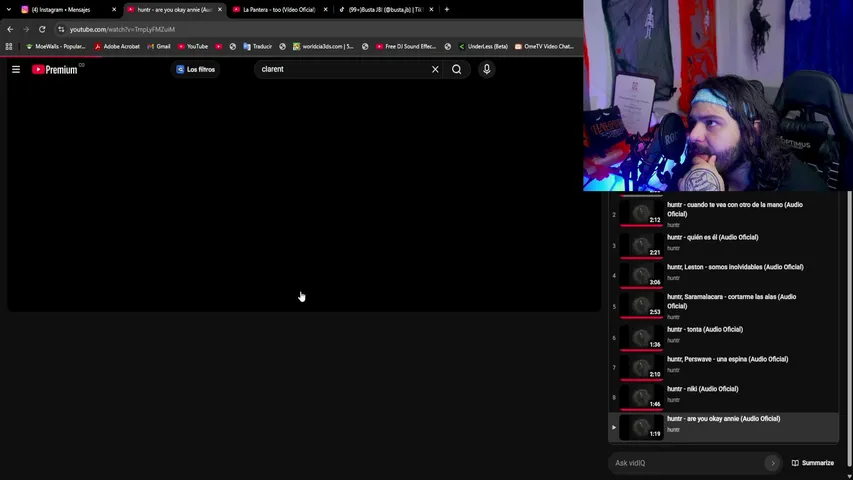853x480 pixels.
Task: Play huntr - tonta (Audio Oficial)
Action: [x=704, y=329]
